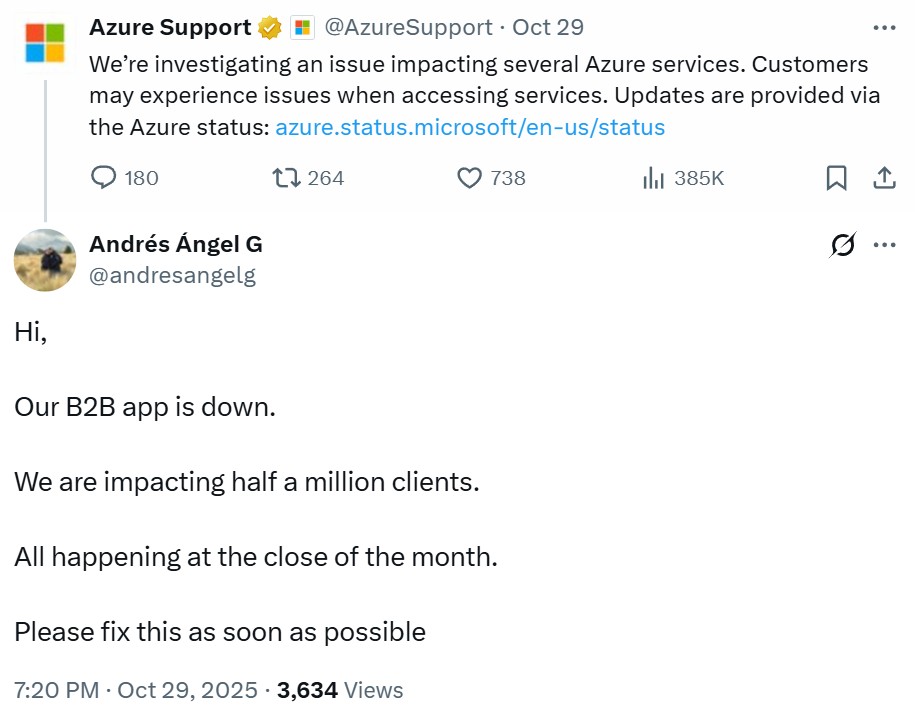
Task: Reply to the Azure Support tweet
Action: point(105,178)
